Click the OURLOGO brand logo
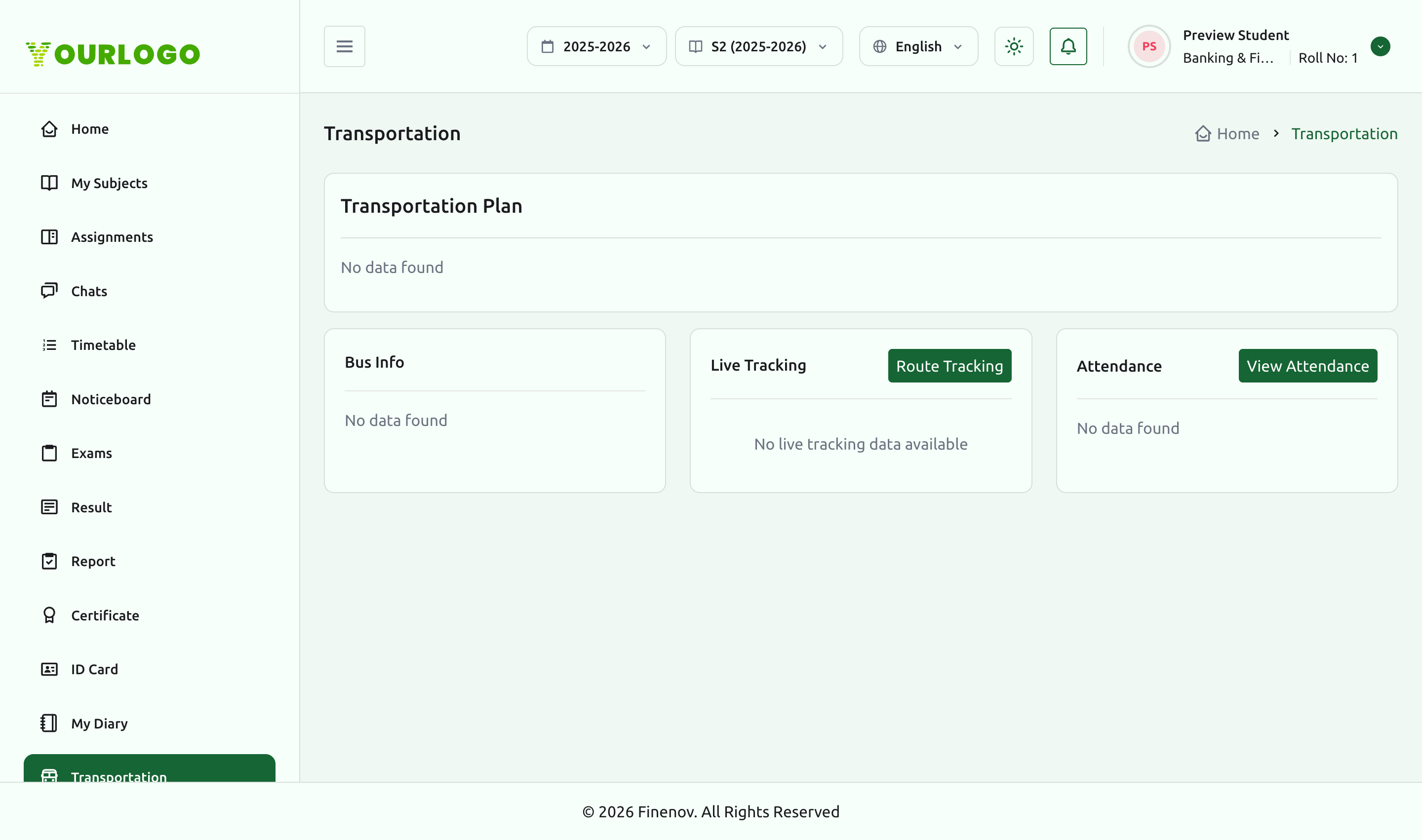1422x840 pixels. [x=113, y=54]
